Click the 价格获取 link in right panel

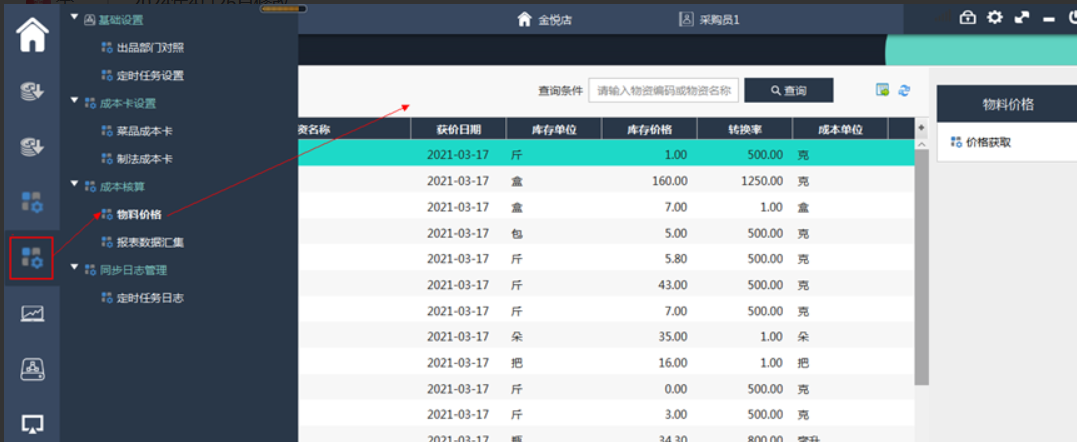(x=988, y=142)
